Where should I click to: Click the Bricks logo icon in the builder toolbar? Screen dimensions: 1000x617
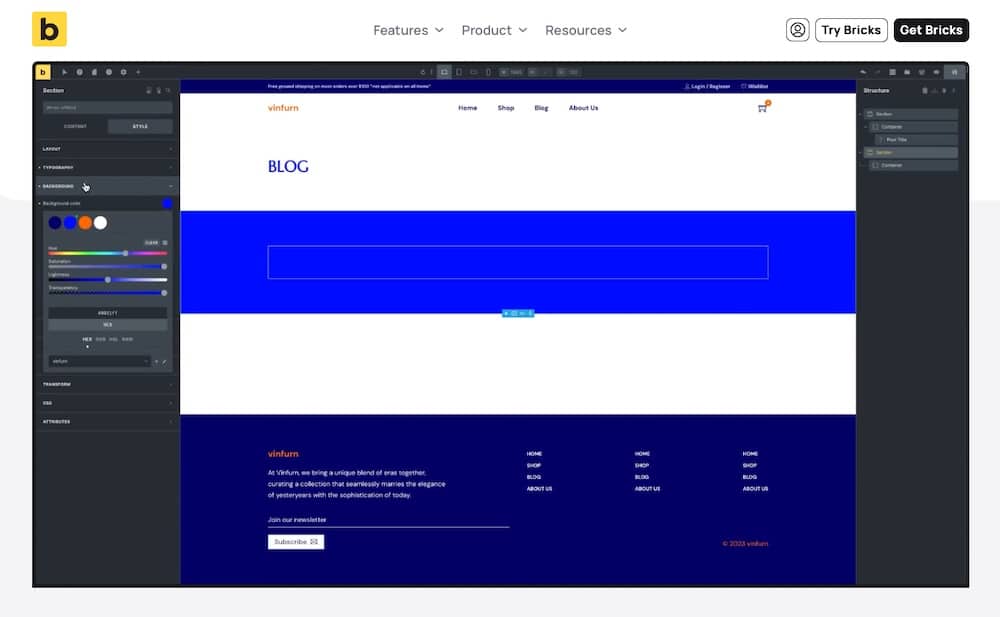click(43, 71)
